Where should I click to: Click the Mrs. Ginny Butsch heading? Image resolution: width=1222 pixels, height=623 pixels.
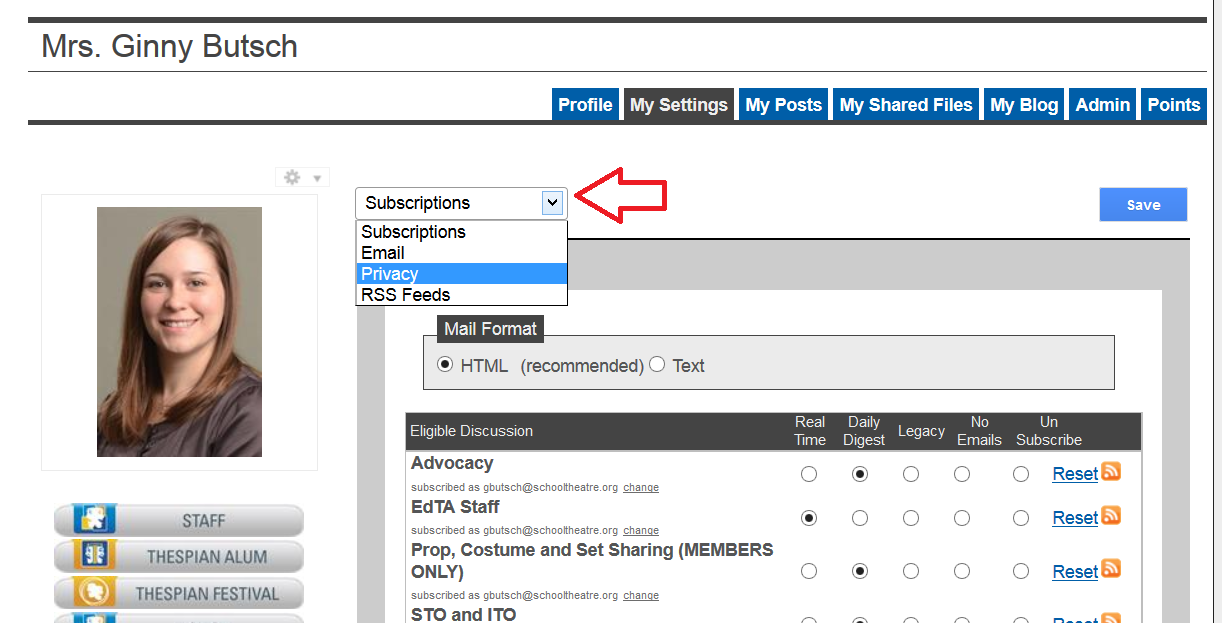click(x=169, y=46)
